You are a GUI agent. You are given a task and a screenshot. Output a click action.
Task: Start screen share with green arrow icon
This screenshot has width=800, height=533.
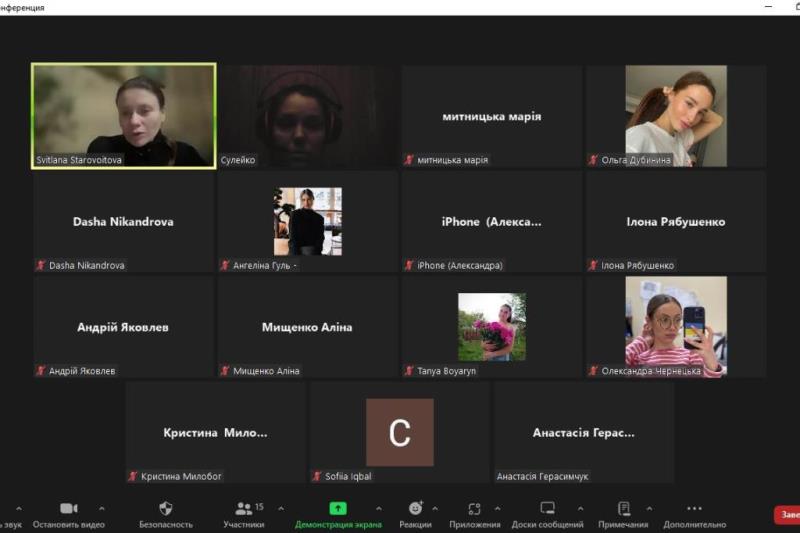click(338, 508)
